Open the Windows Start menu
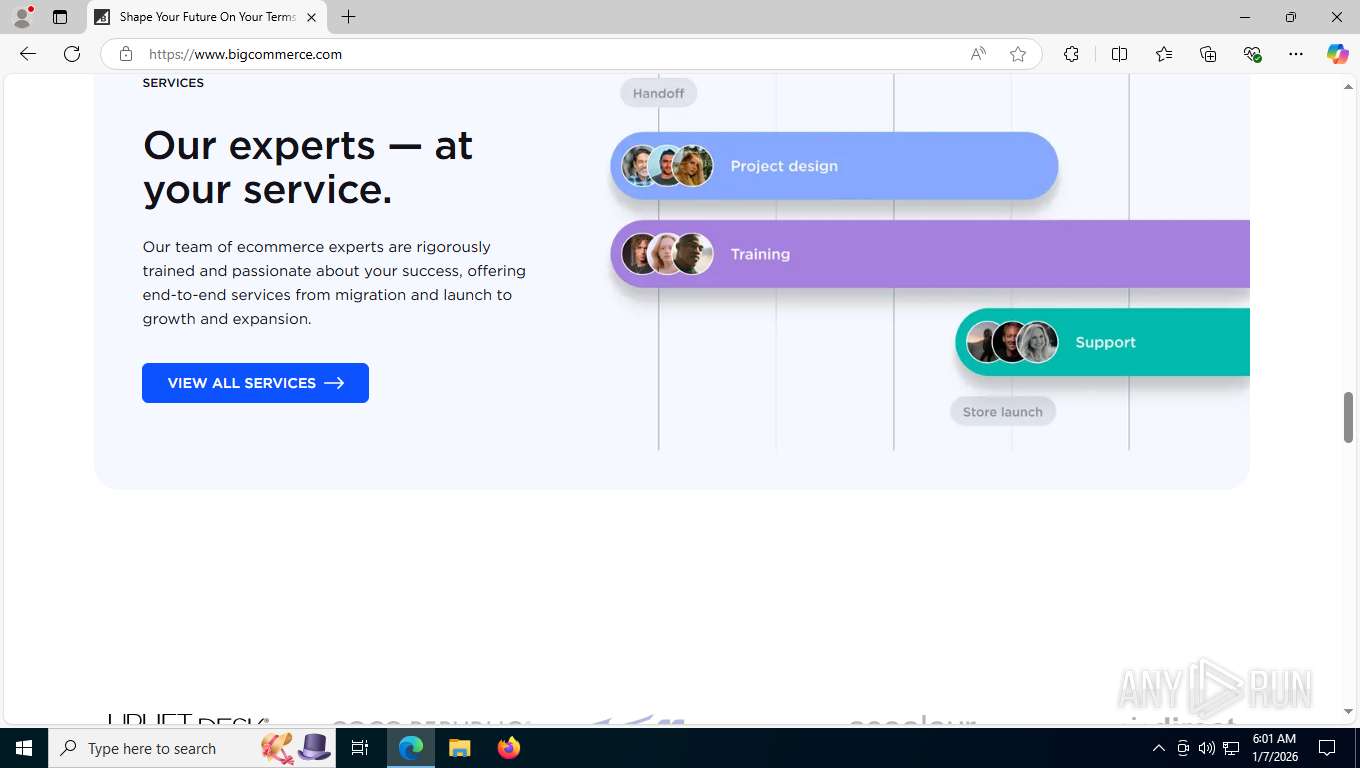This screenshot has height=768, width=1360. [24, 748]
